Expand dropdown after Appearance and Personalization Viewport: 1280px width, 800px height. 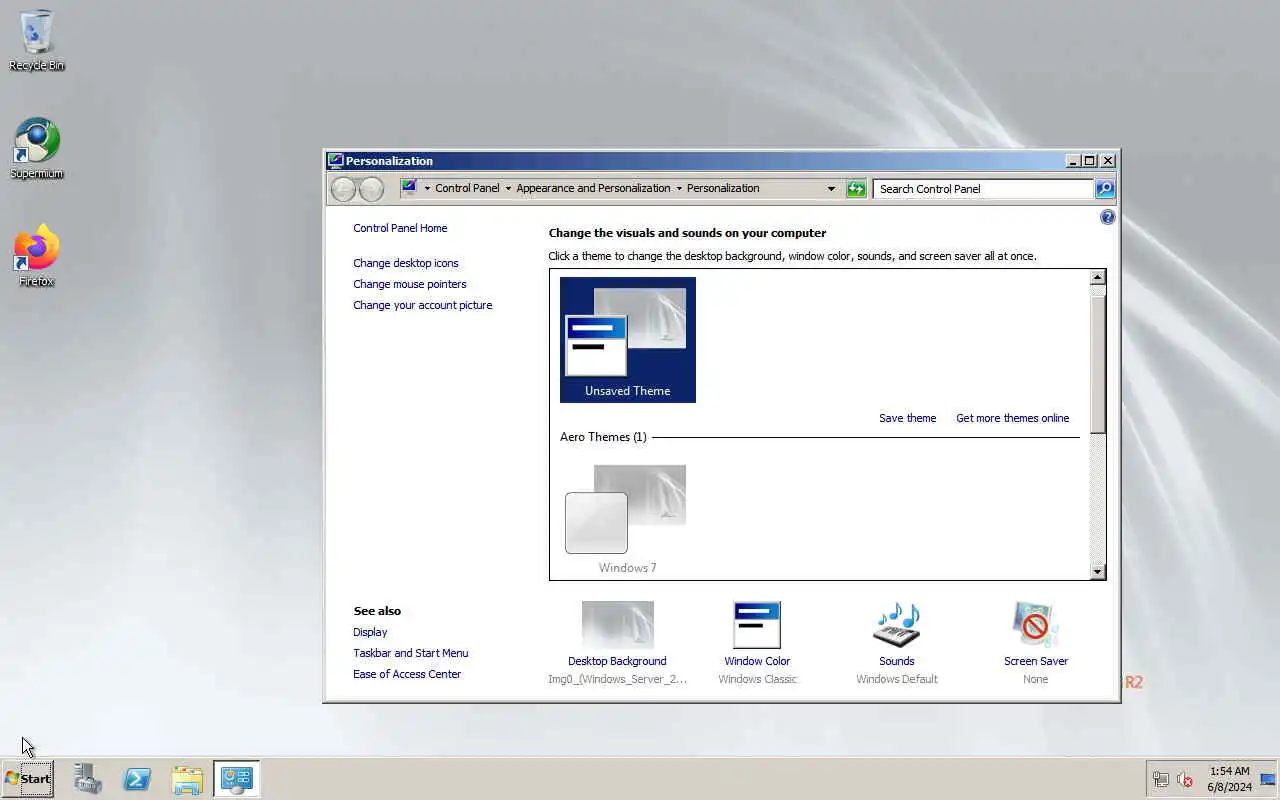(679, 188)
